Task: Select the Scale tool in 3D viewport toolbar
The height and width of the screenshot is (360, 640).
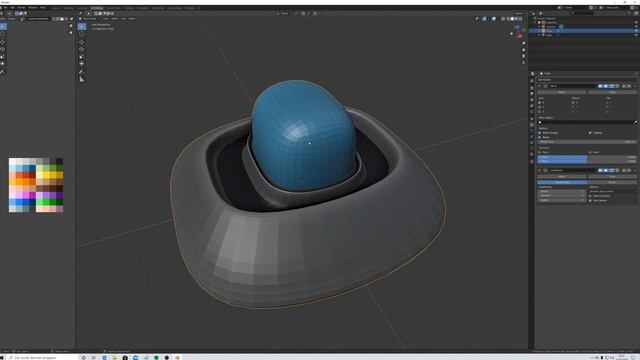Action: pyautogui.click(x=82, y=56)
